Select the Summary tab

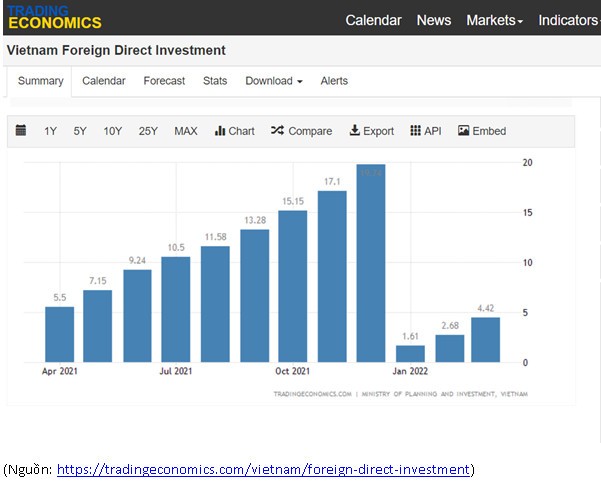pyautogui.click(x=41, y=81)
